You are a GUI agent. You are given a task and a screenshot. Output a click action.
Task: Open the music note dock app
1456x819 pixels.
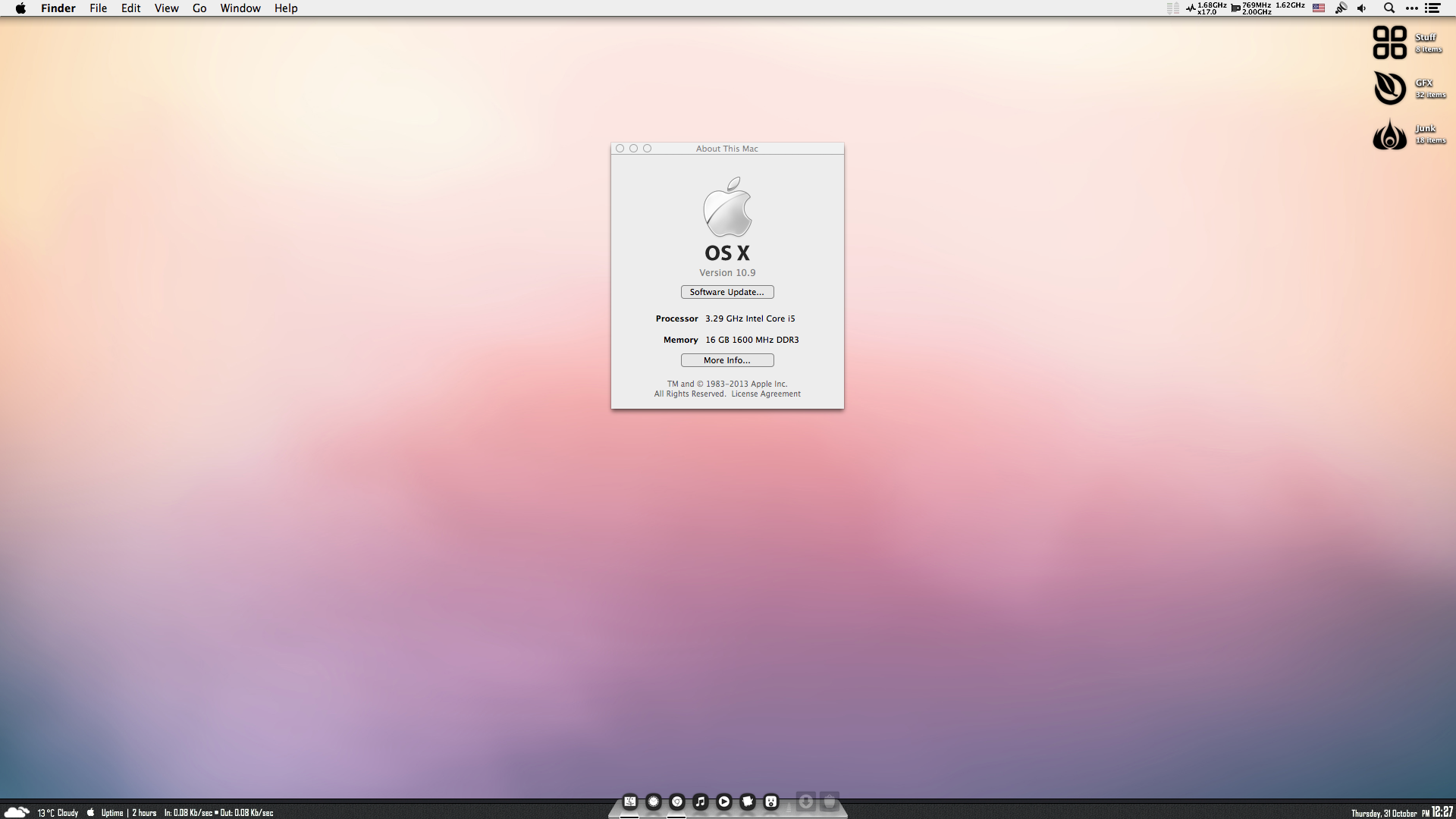[x=701, y=802]
